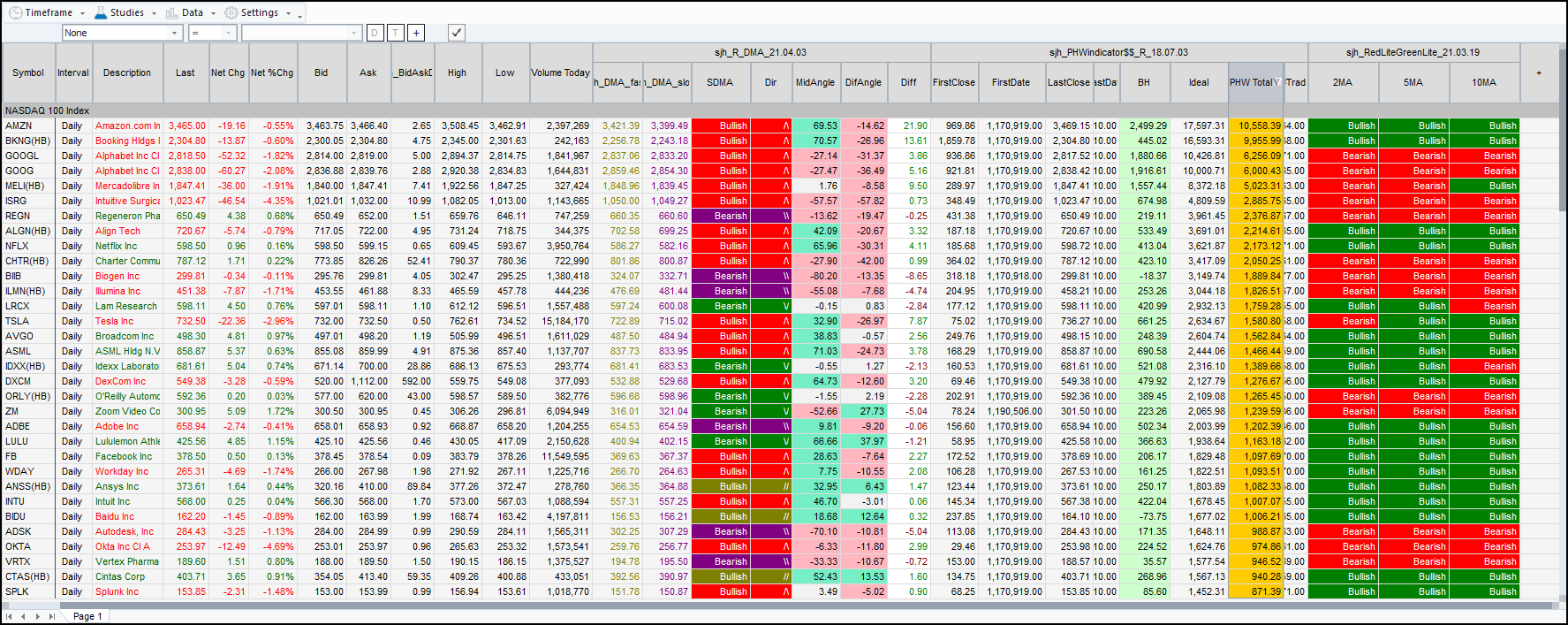This screenshot has width=1568, height=625.
Task: Click the PHW Total column header
Action: click(x=1254, y=82)
